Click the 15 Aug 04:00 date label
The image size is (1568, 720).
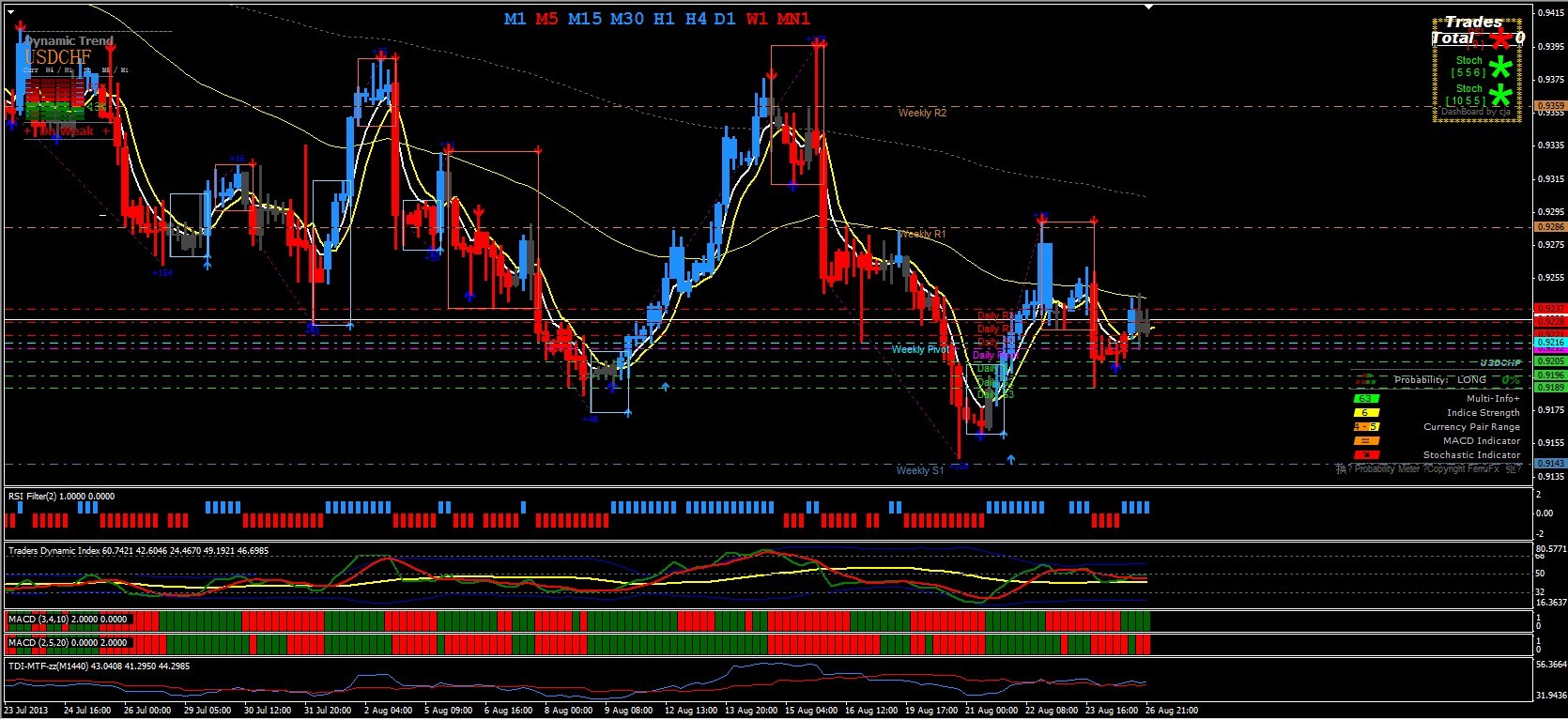click(812, 711)
